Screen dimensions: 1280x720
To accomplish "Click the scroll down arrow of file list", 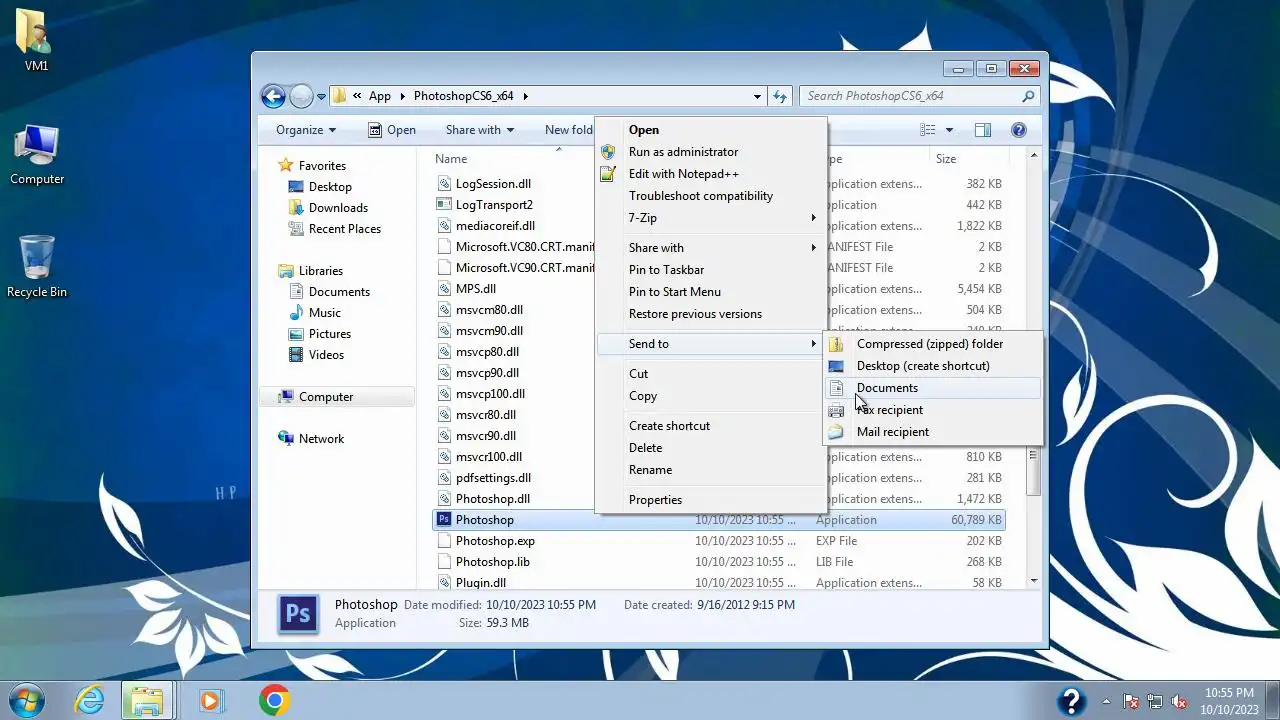I will point(1034,581).
